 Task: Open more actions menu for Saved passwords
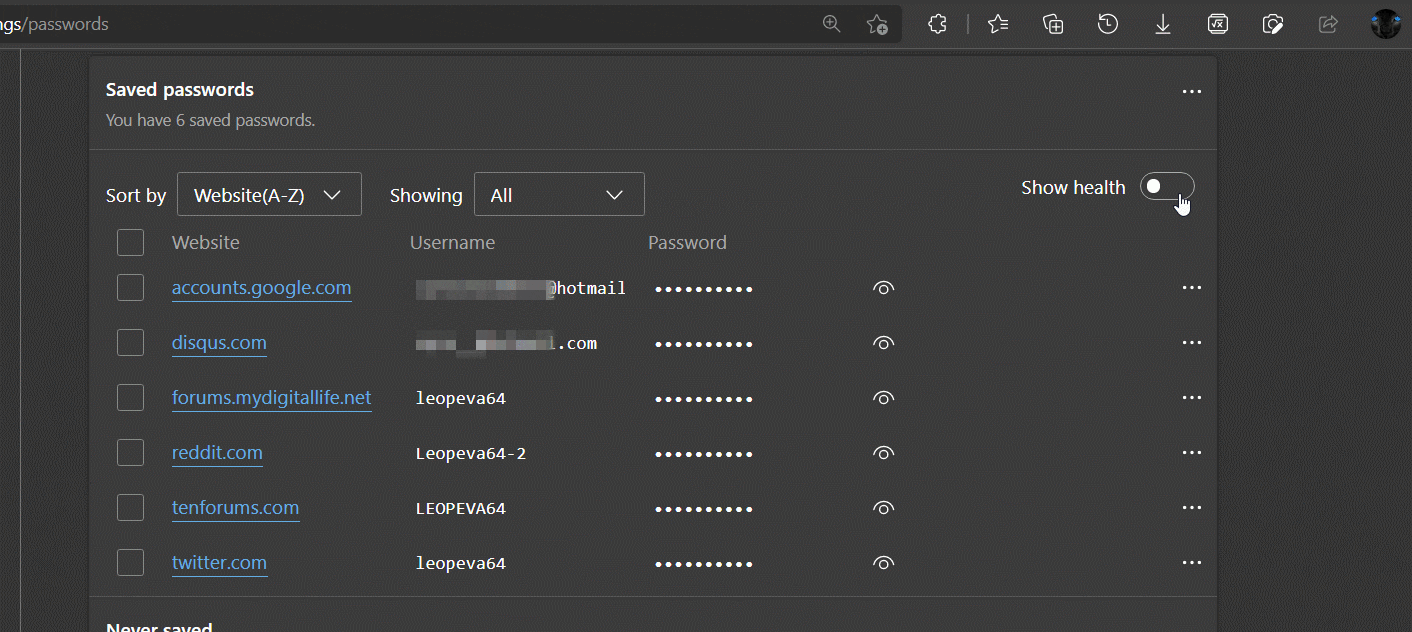(1191, 91)
